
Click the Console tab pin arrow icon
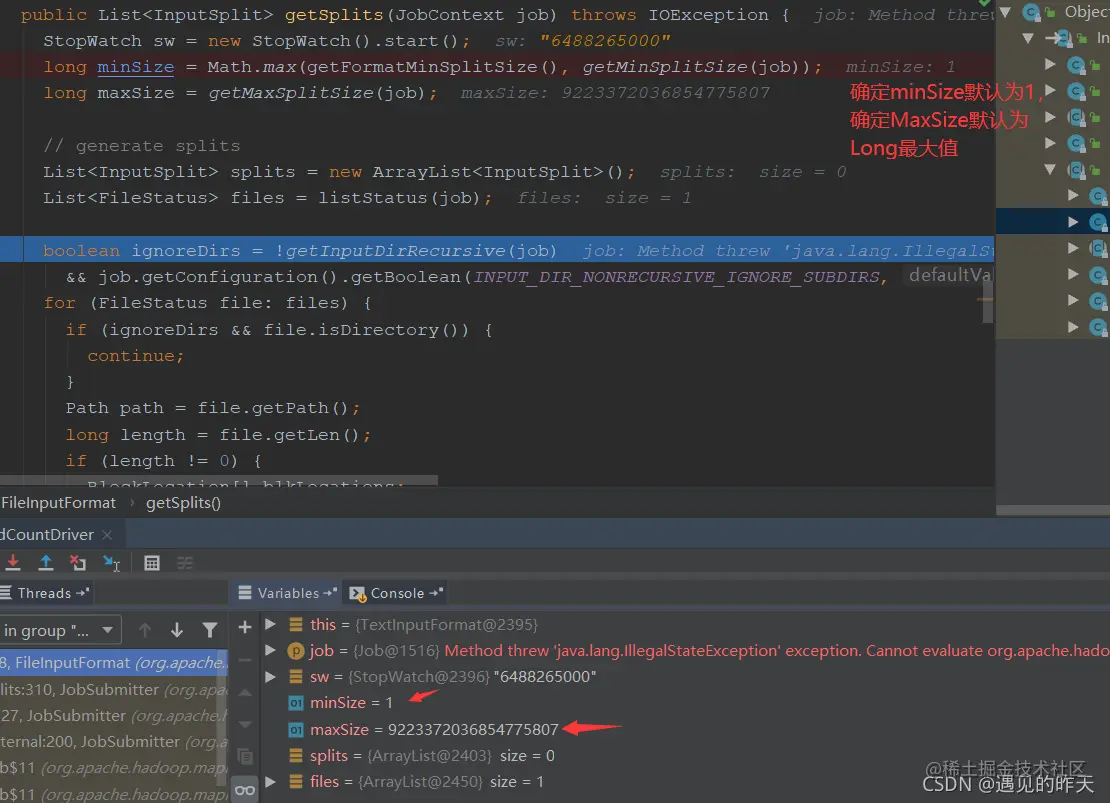click(x=436, y=593)
